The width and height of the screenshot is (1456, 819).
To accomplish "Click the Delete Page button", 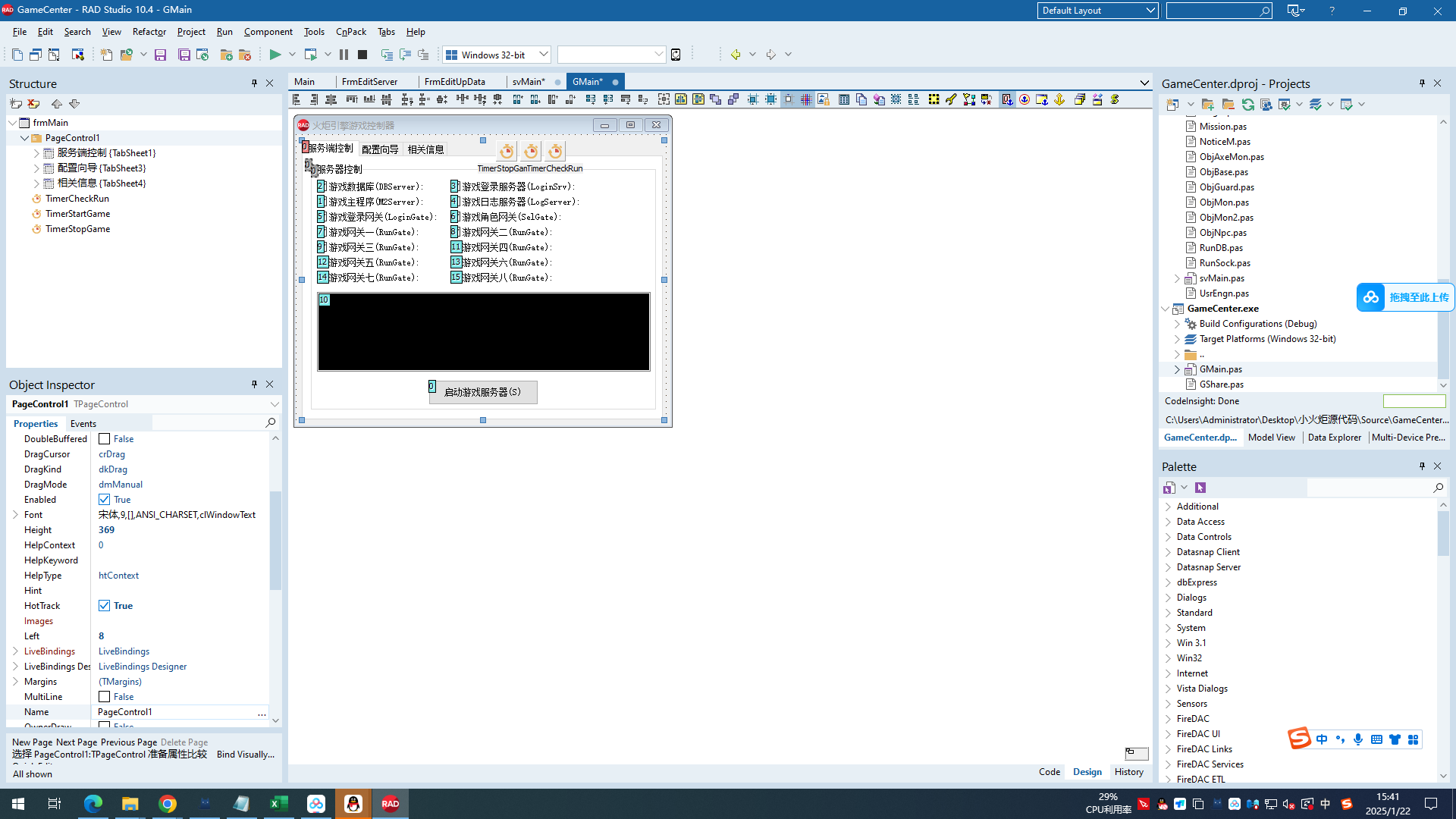I will pyautogui.click(x=184, y=742).
